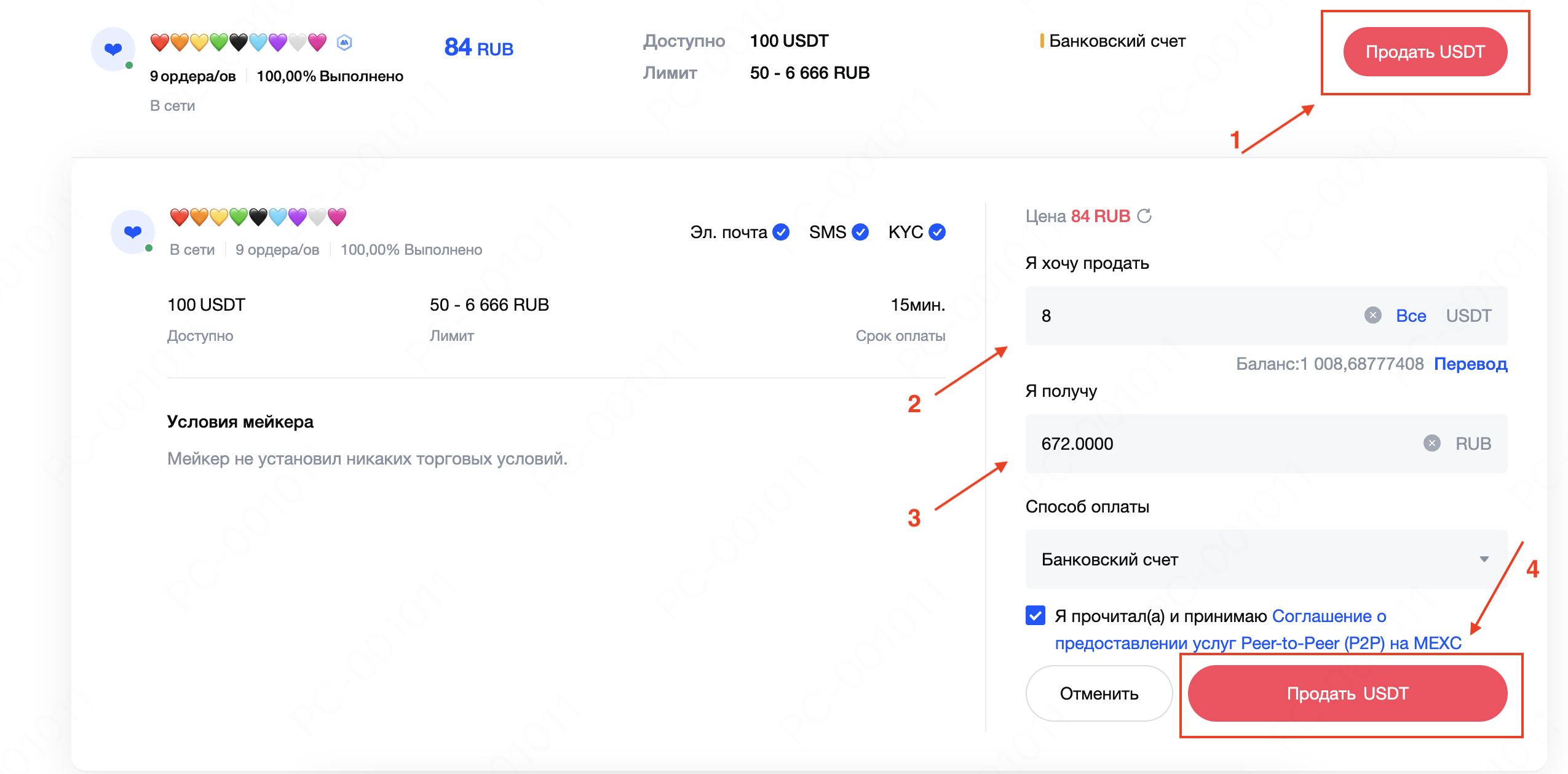Click the dropdown arrow in Банковский счет field

pyautogui.click(x=1484, y=559)
